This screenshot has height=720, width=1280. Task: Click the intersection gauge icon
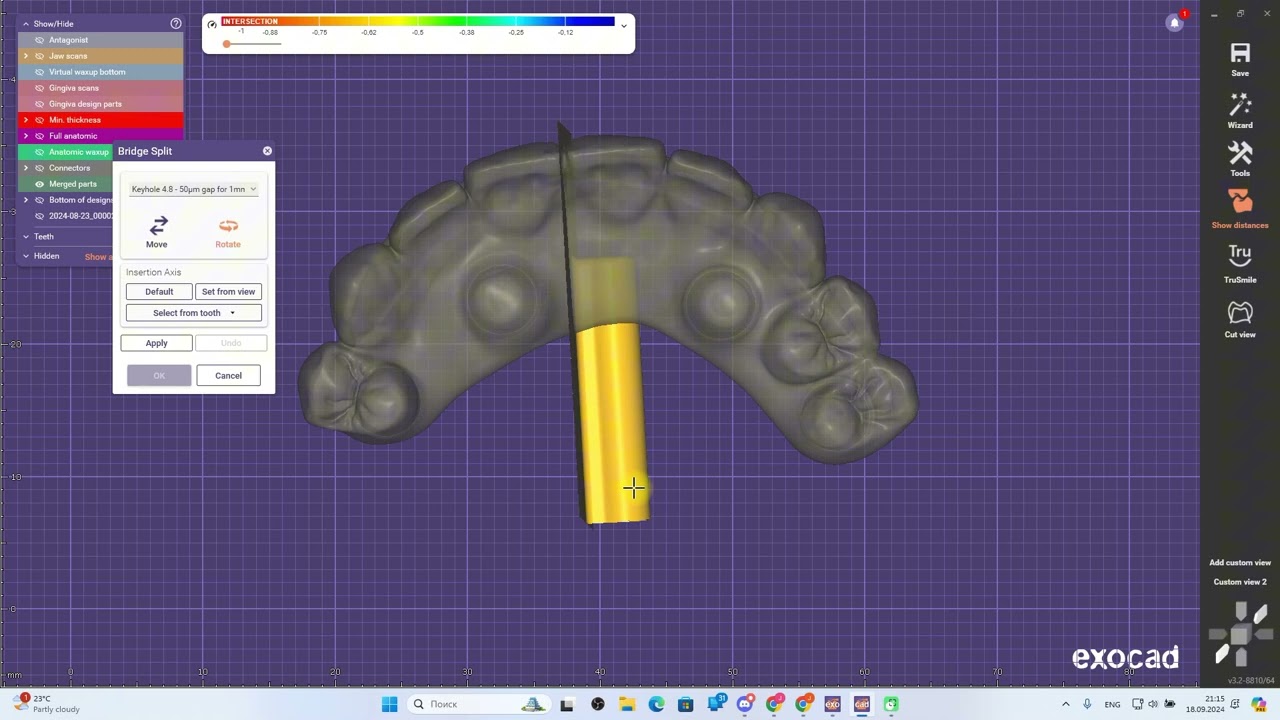[212, 24]
